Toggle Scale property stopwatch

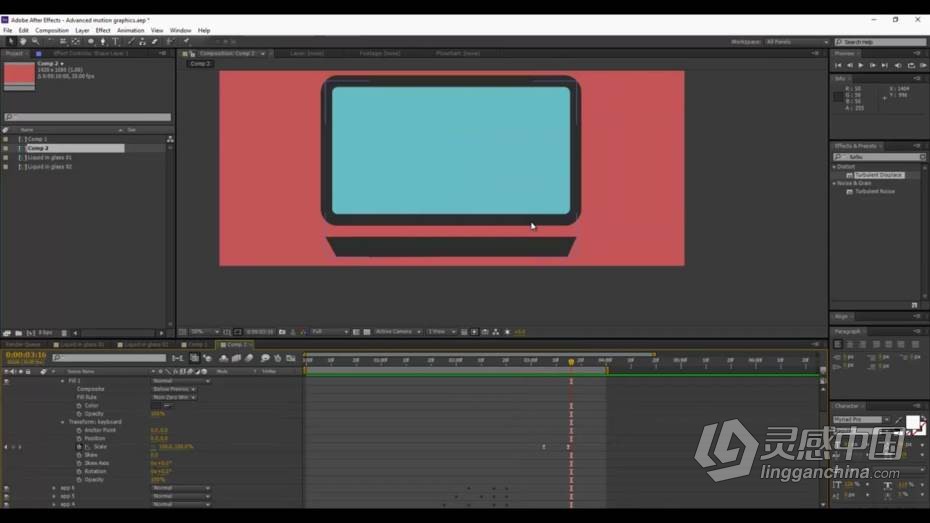tap(79, 447)
